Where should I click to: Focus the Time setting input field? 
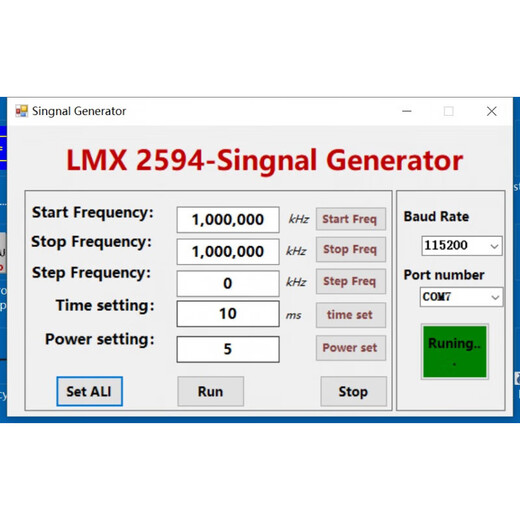pyautogui.click(x=228, y=314)
